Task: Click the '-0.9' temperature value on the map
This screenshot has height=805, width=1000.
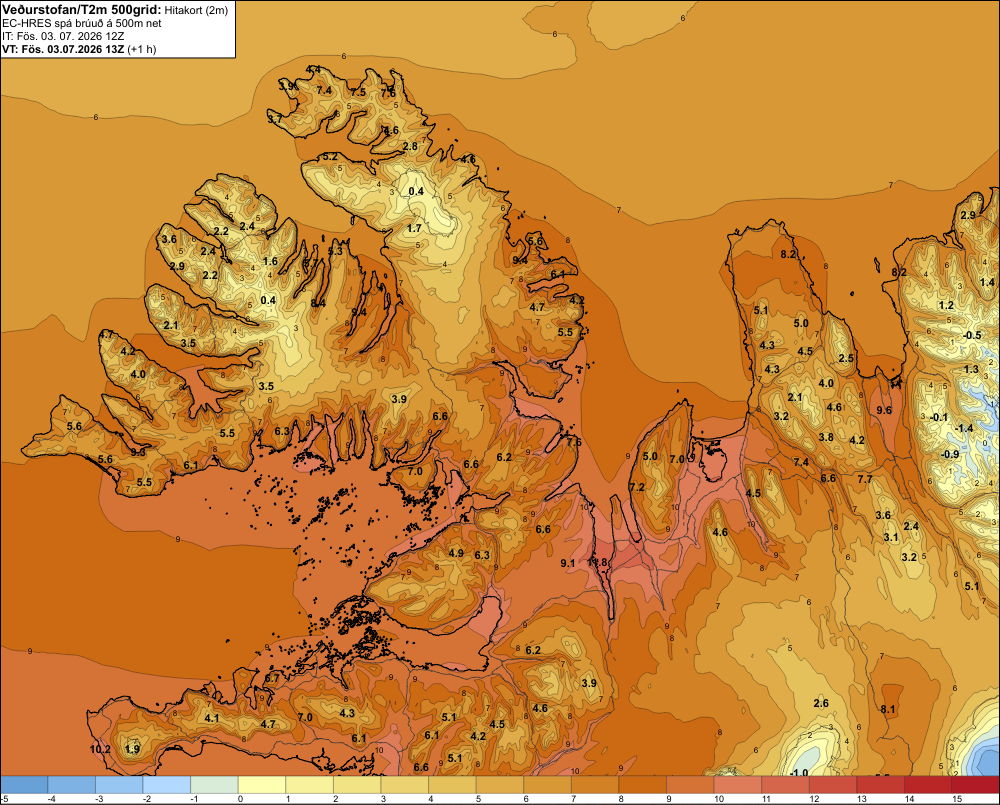Action: [950, 454]
